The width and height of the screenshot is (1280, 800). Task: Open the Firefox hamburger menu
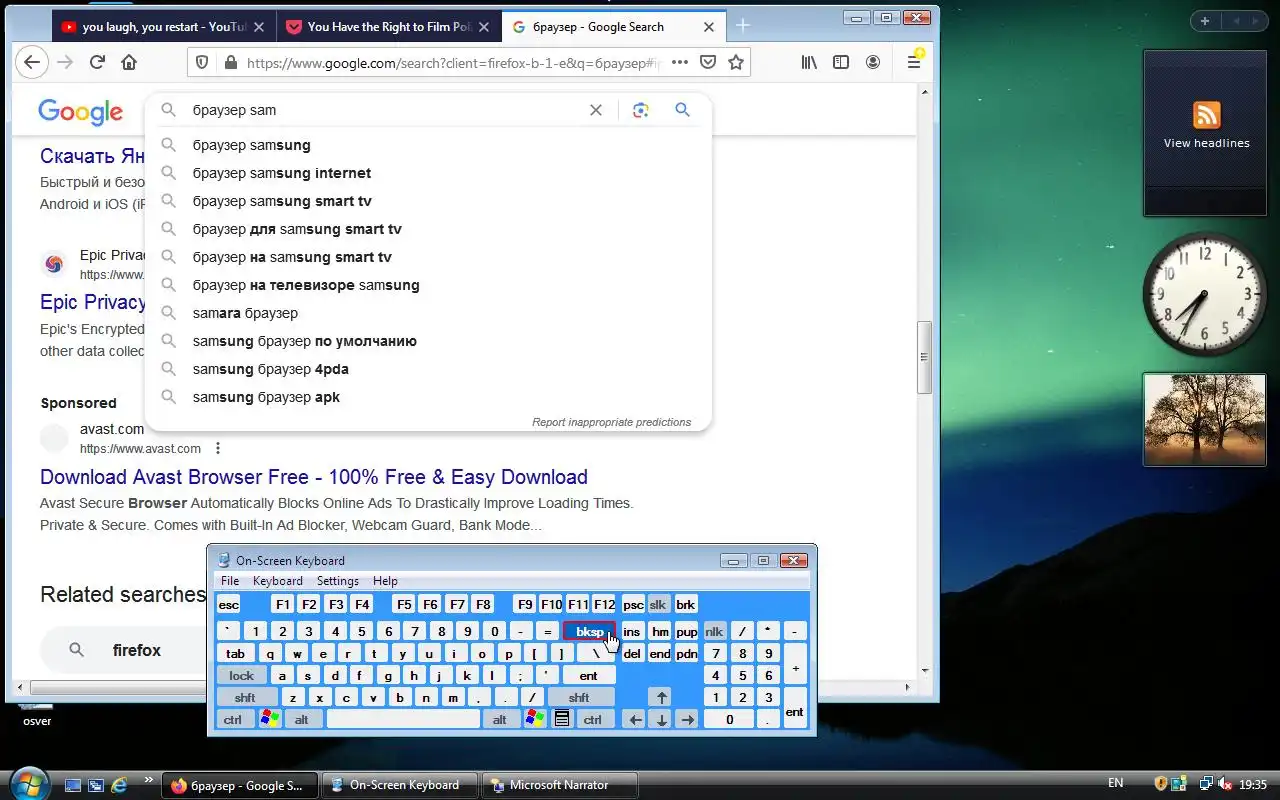point(914,62)
